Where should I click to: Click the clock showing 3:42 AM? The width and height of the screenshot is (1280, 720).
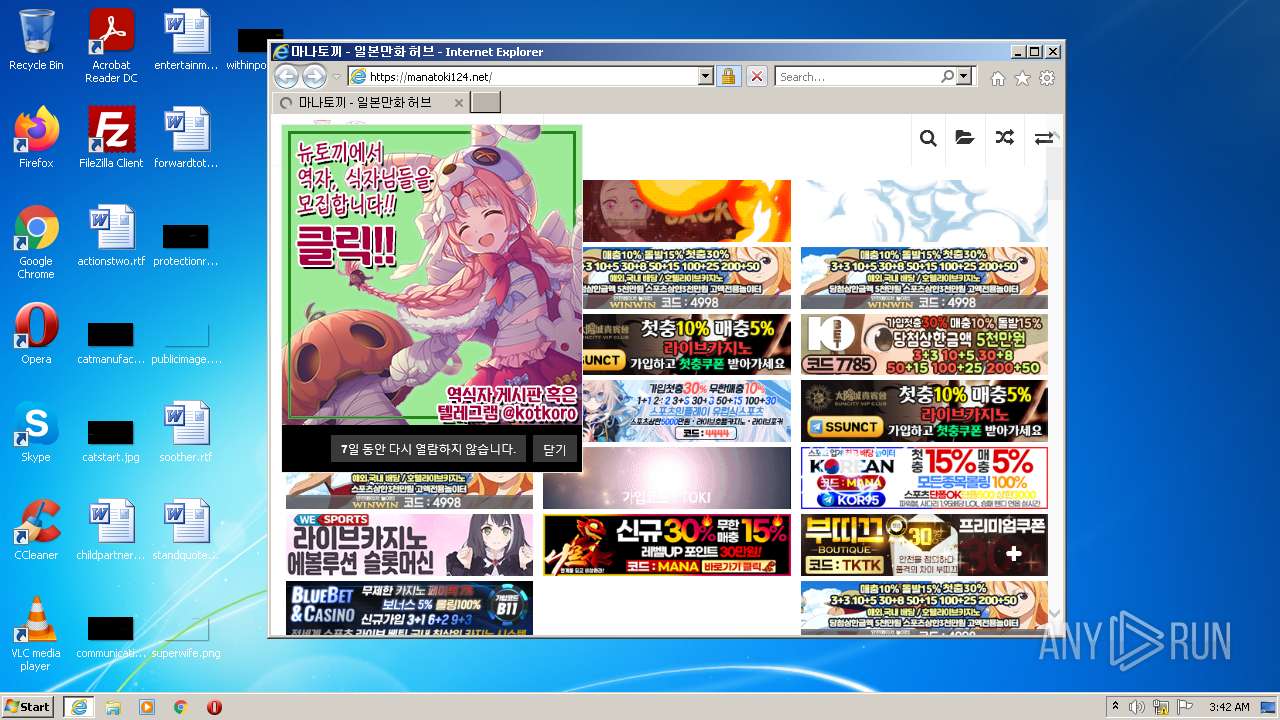[1228, 707]
